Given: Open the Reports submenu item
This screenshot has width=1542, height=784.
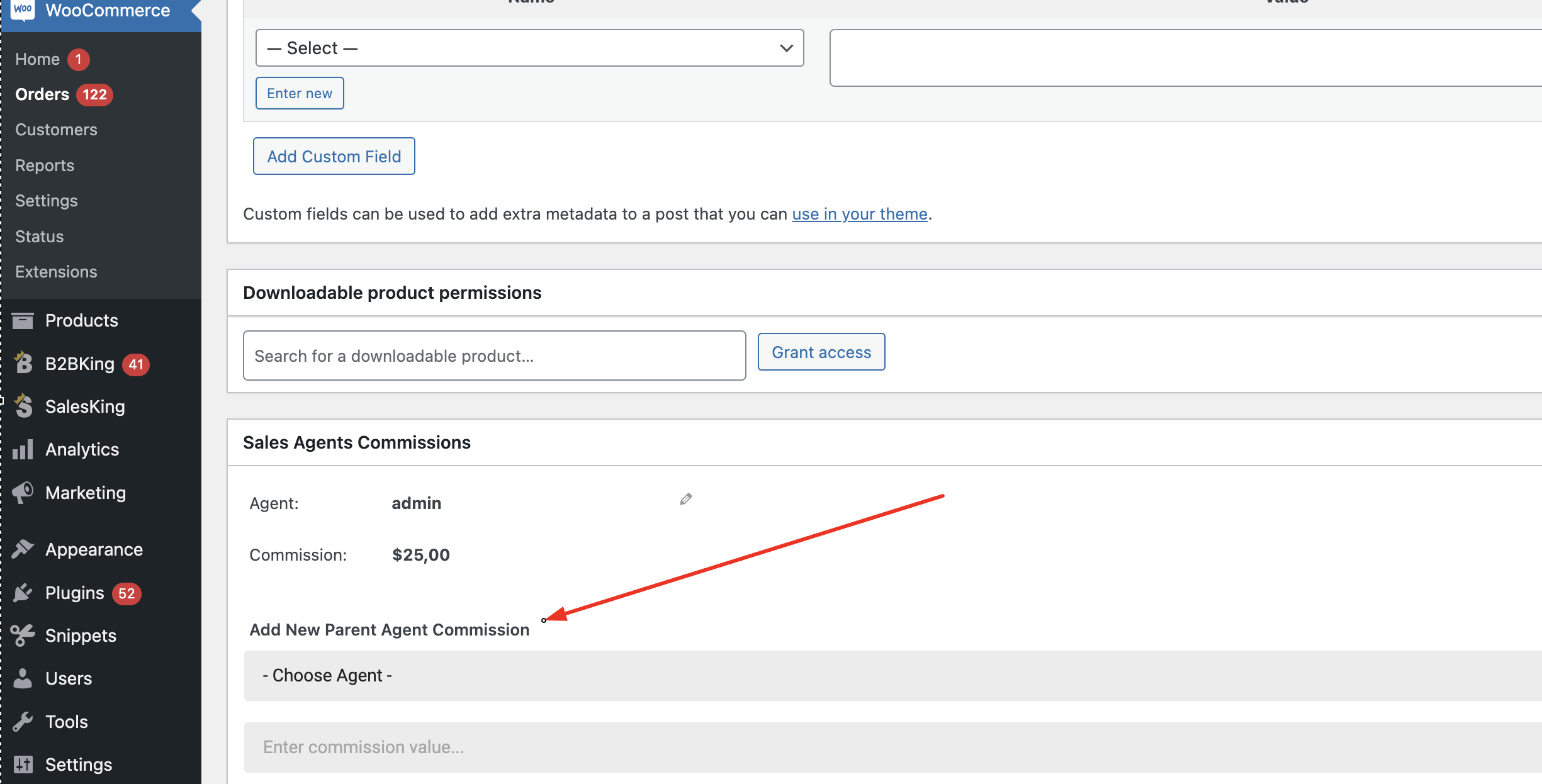Looking at the screenshot, I should 45,165.
